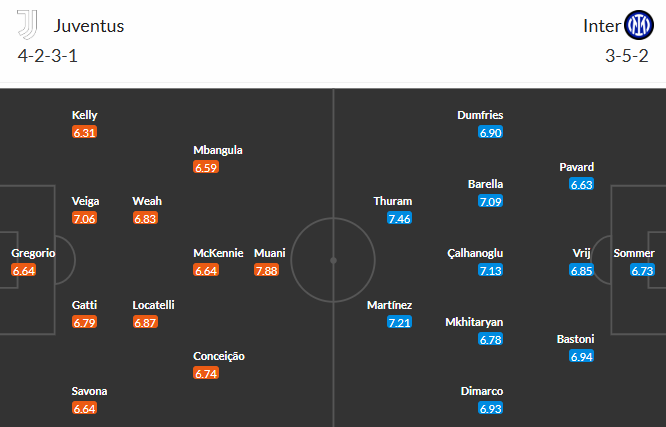Image resolution: width=666 pixels, height=427 pixels.
Task: Open the Juventus team name link
Action: (89, 26)
